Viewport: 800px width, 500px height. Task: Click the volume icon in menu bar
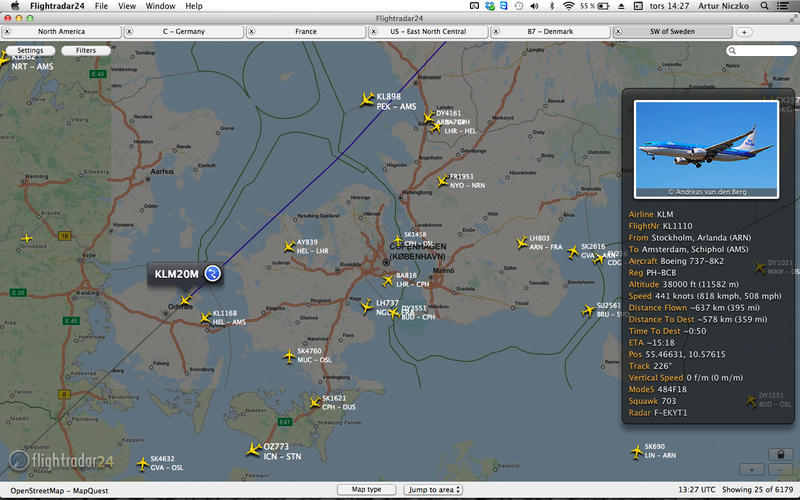534,6
